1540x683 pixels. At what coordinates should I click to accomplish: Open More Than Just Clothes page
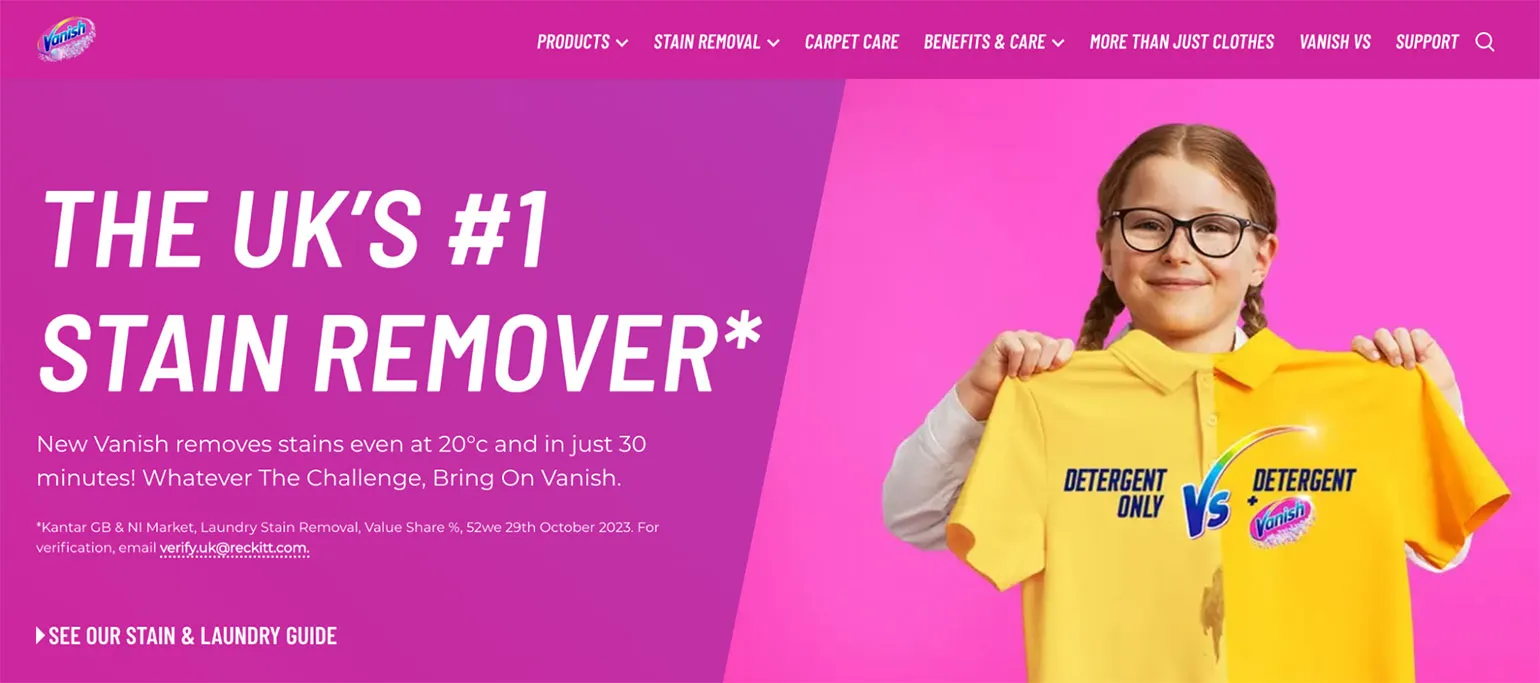point(1182,42)
